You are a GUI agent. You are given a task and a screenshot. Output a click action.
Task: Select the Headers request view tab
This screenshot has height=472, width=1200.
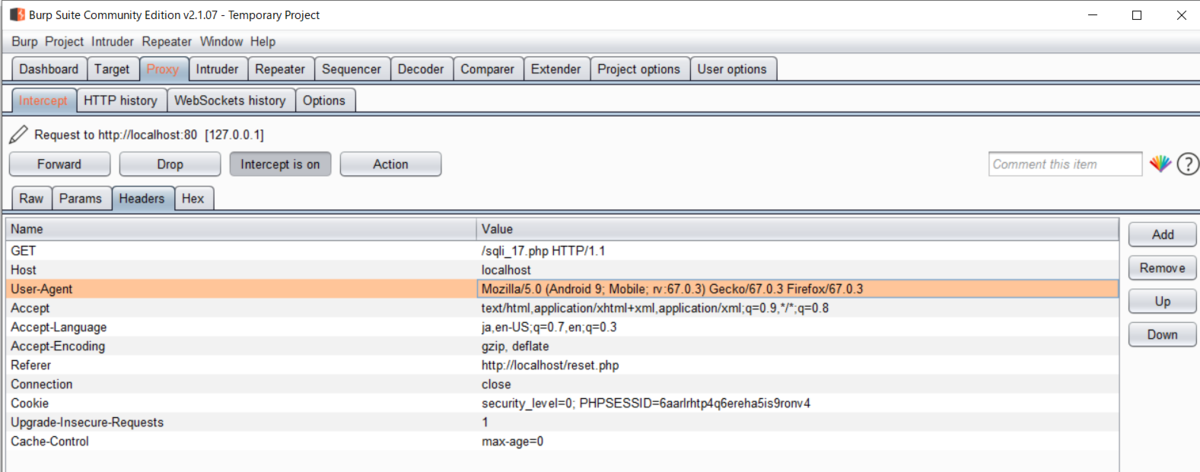(142, 198)
